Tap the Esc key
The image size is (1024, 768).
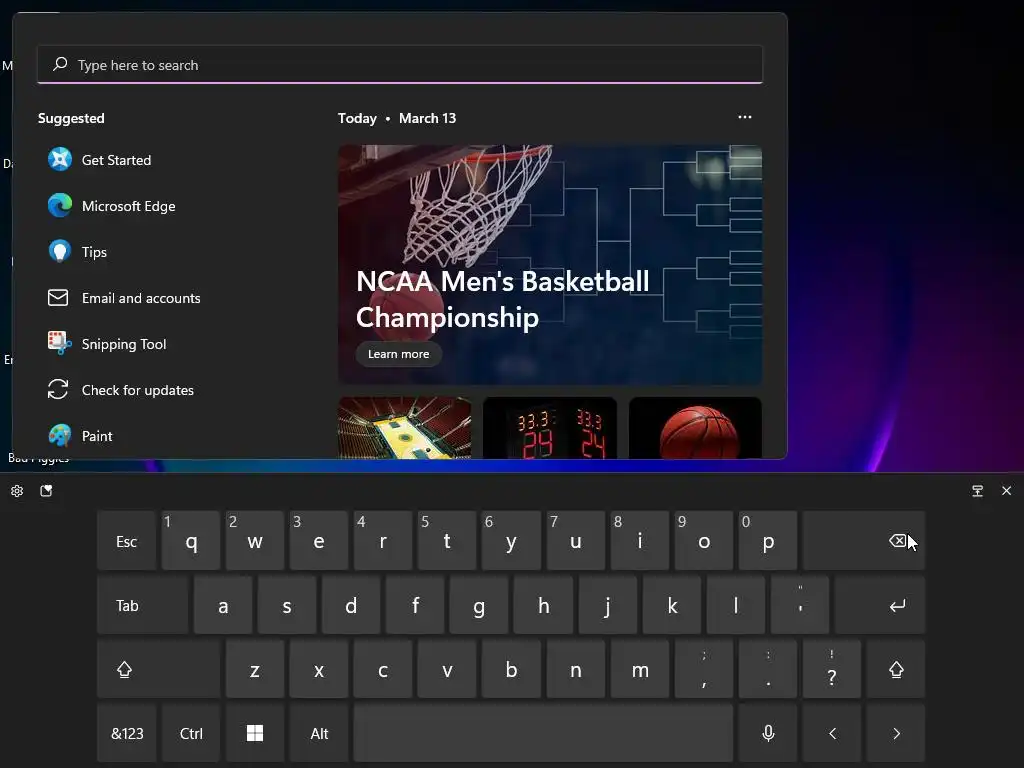pyautogui.click(x=127, y=541)
